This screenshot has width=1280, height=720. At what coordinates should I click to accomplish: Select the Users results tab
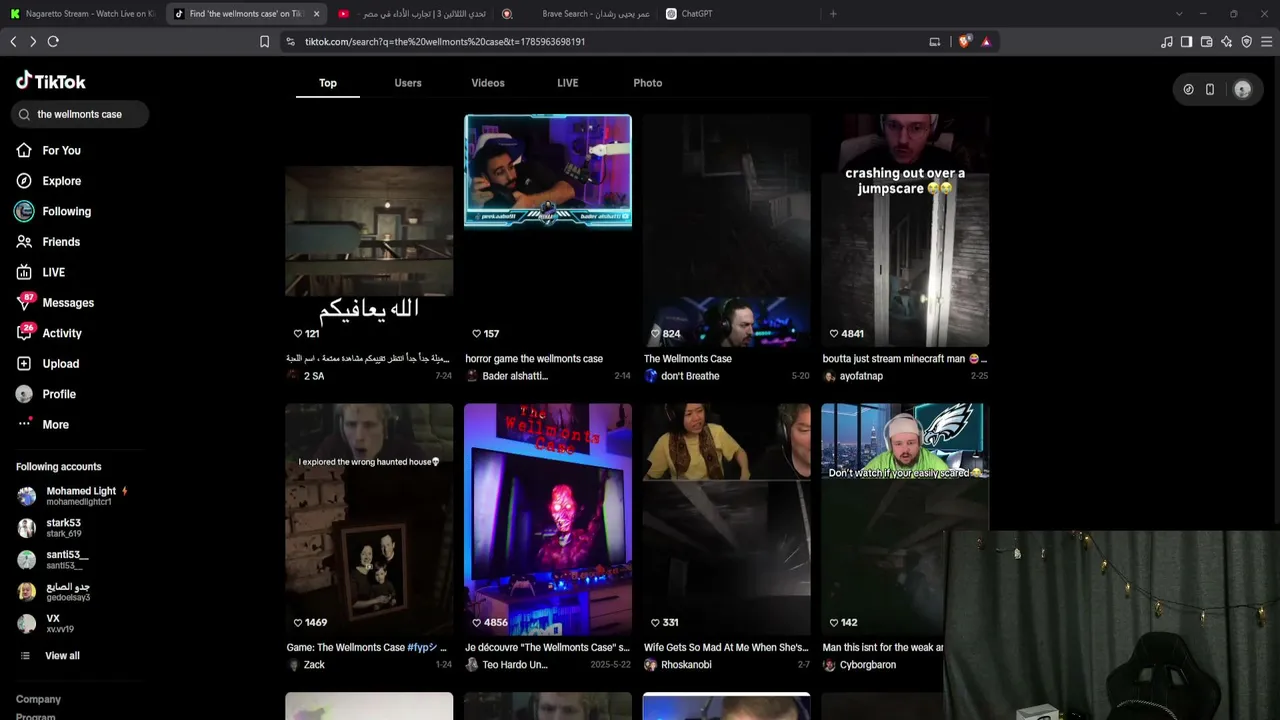[x=408, y=83]
